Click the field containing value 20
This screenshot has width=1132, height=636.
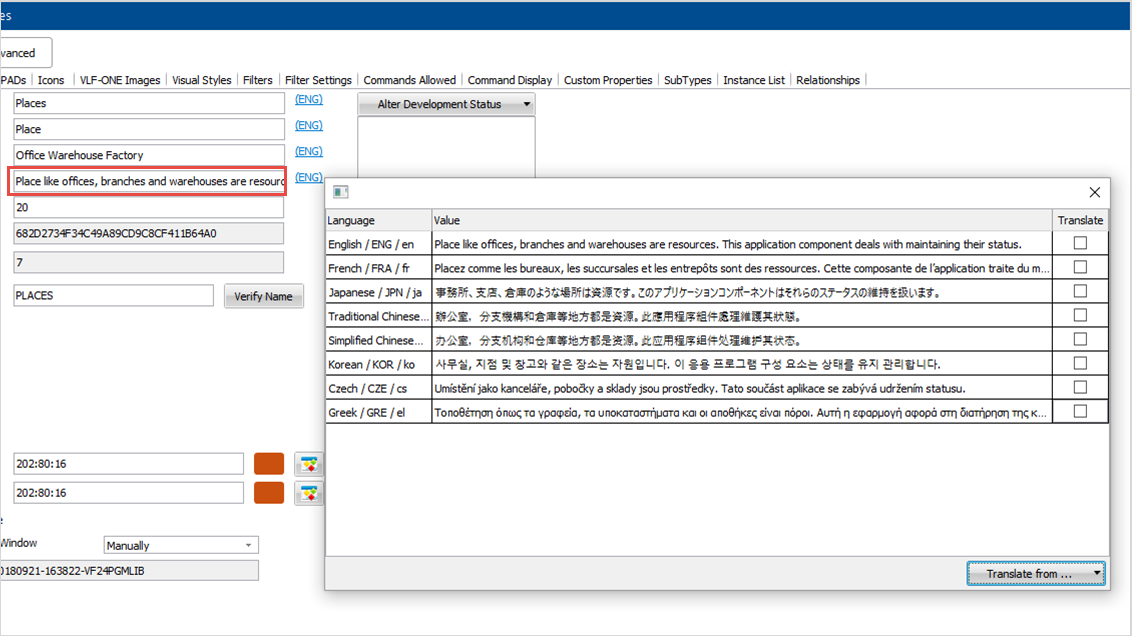[149, 207]
